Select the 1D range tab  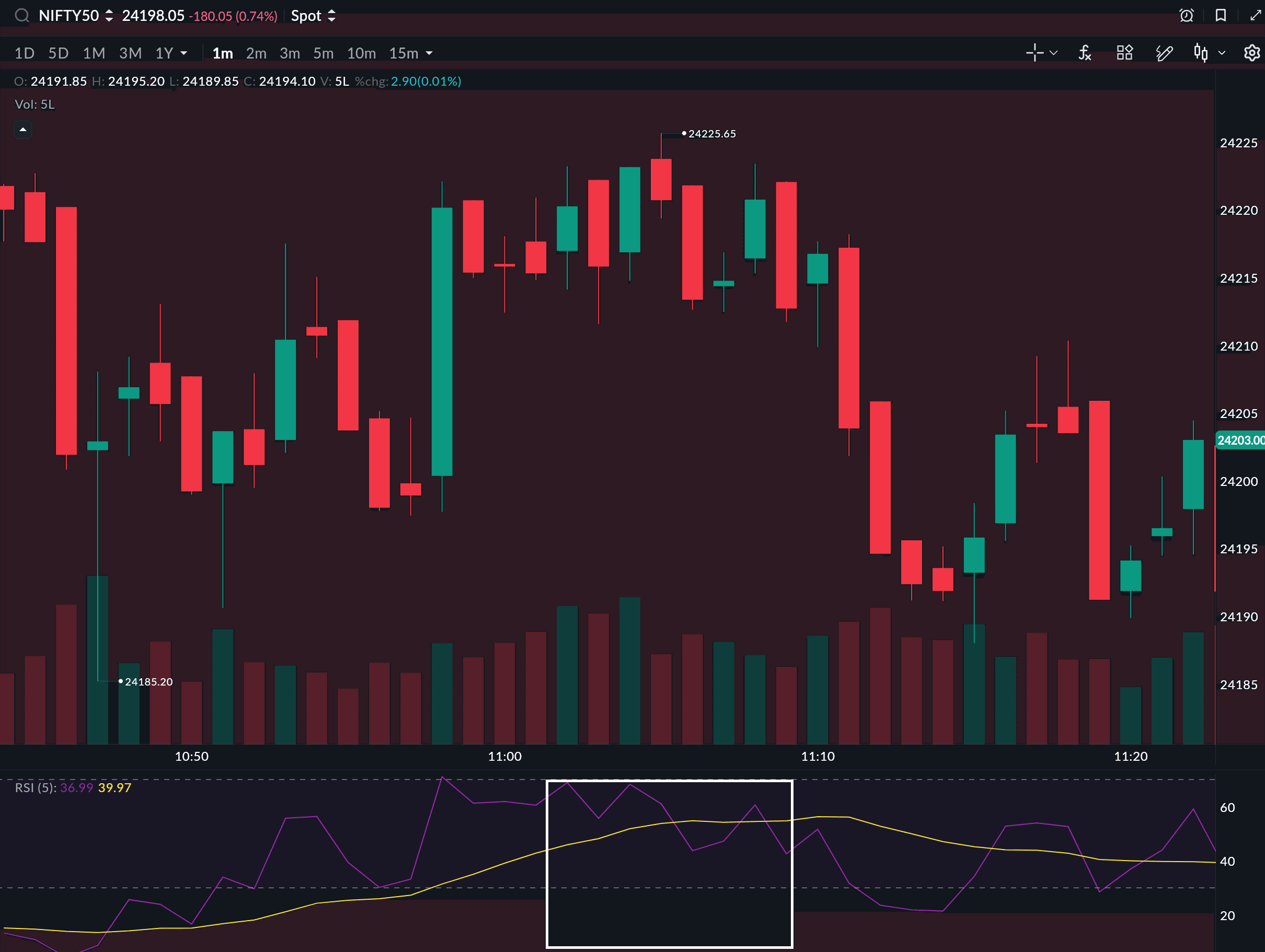24,53
